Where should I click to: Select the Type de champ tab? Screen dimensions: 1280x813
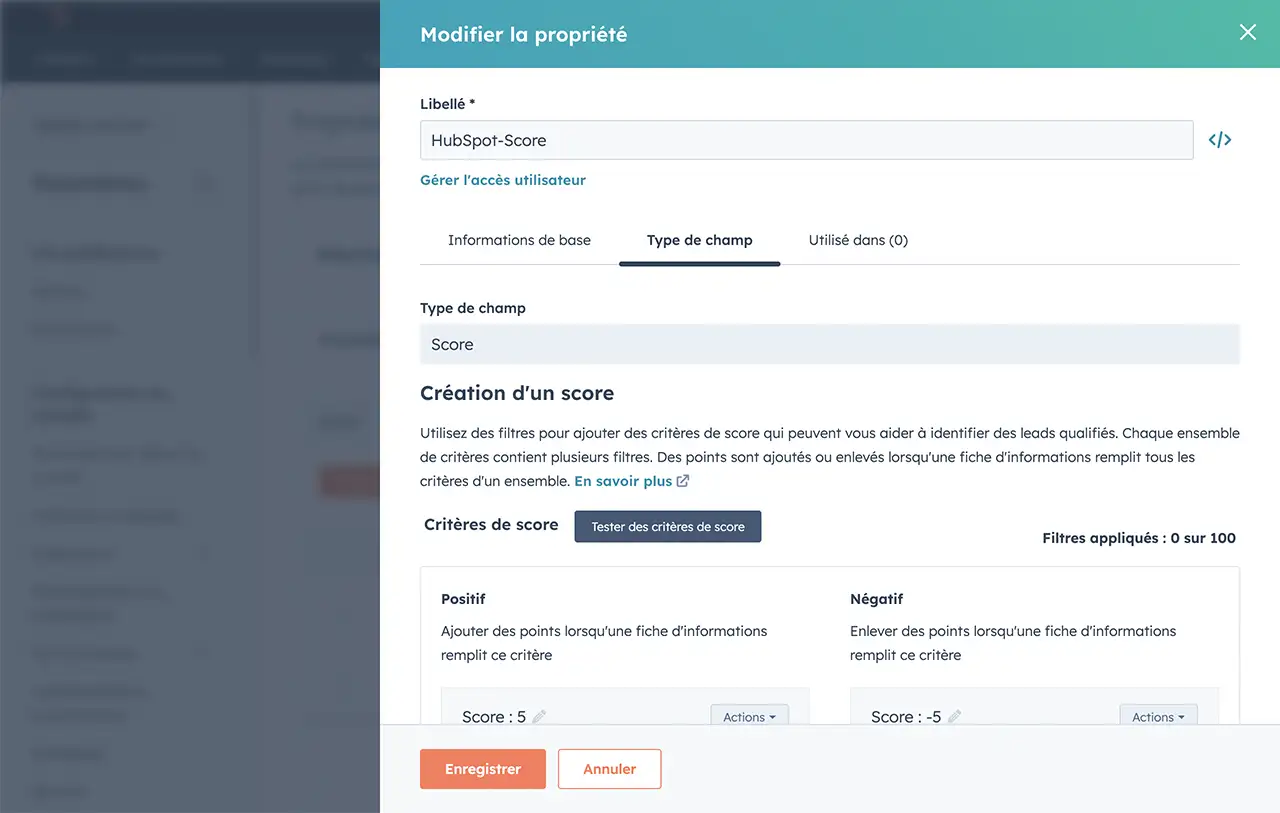699,240
